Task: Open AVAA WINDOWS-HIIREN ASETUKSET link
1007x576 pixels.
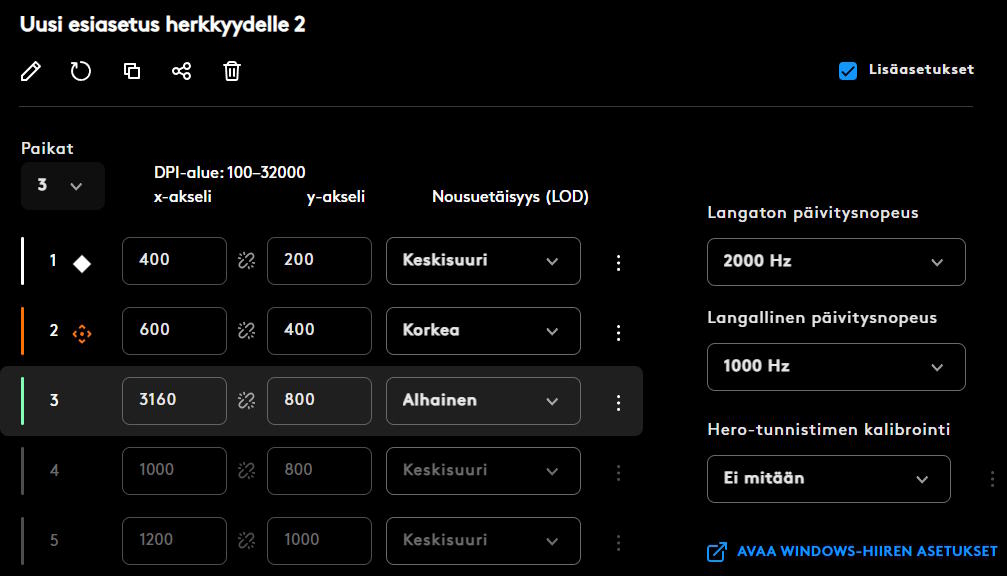Action: (x=852, y=552)
